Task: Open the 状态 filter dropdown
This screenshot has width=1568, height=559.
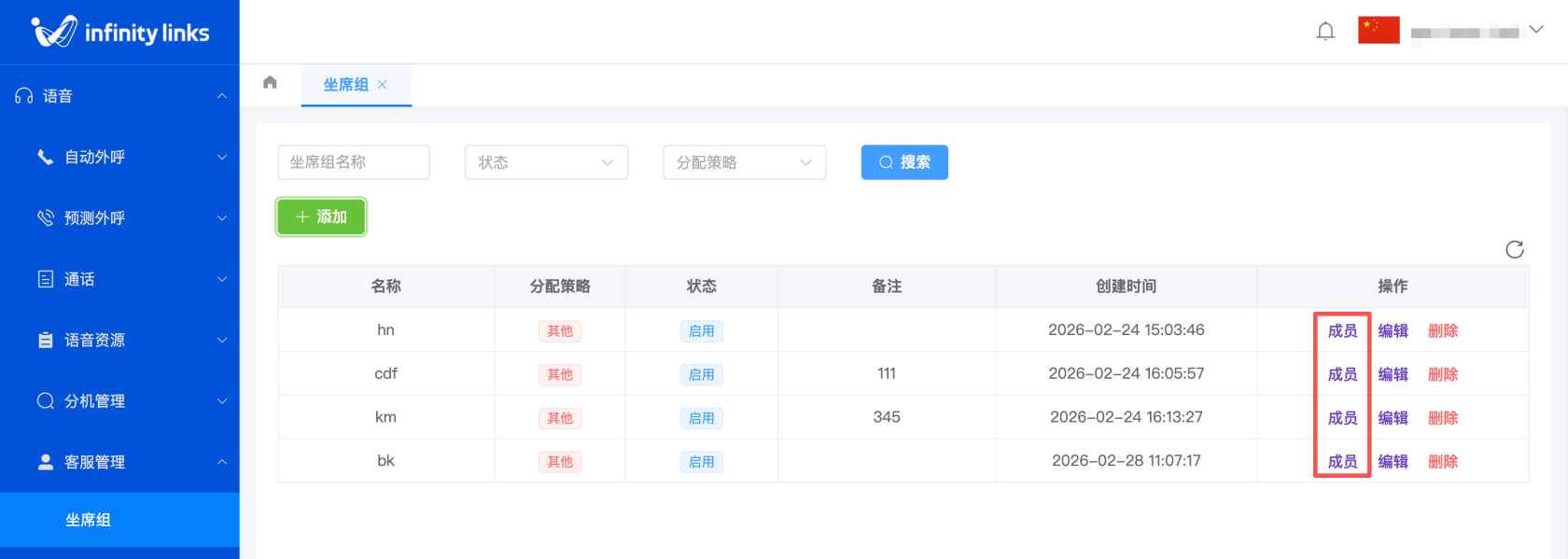Action: point(546,162)
